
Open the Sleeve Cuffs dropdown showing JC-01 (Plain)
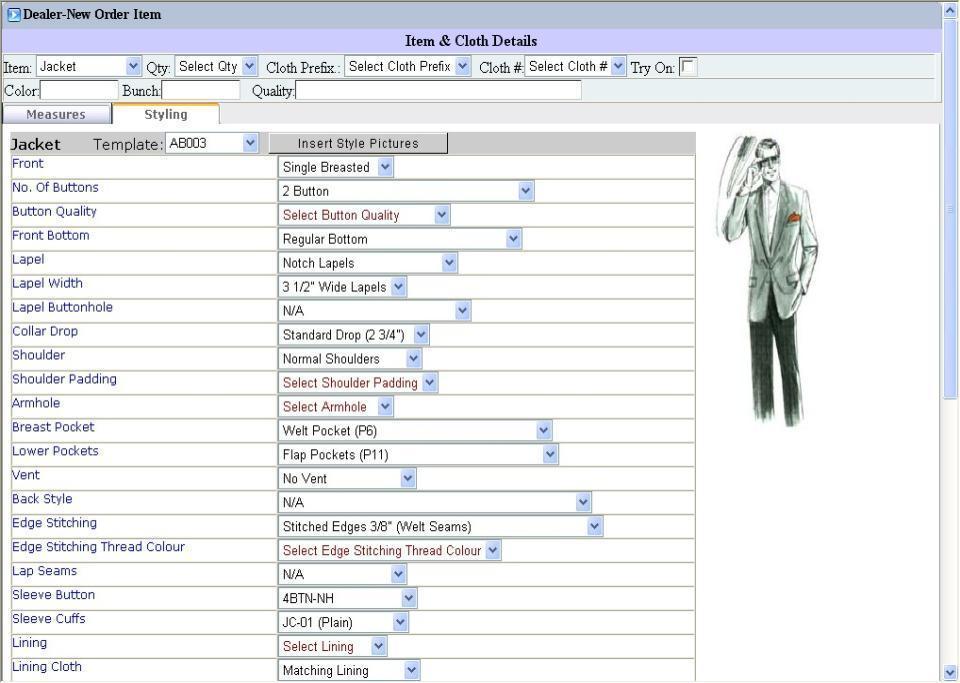pos(343,621)
